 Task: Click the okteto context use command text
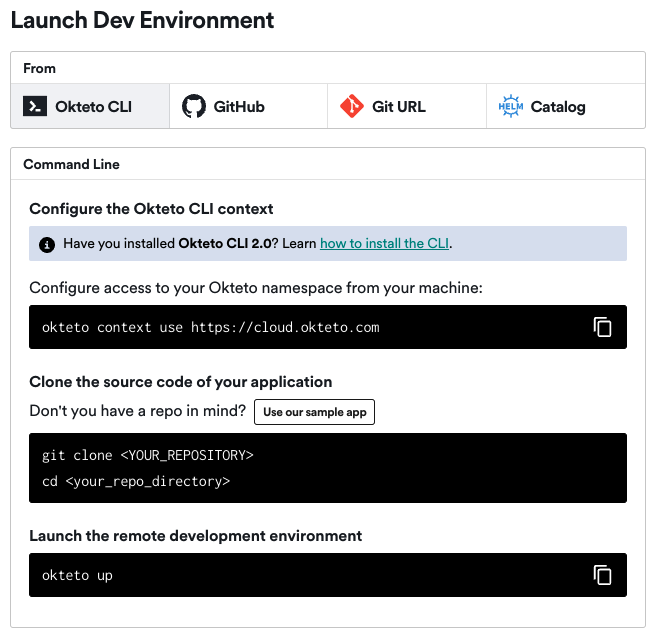tap(210, 327)
